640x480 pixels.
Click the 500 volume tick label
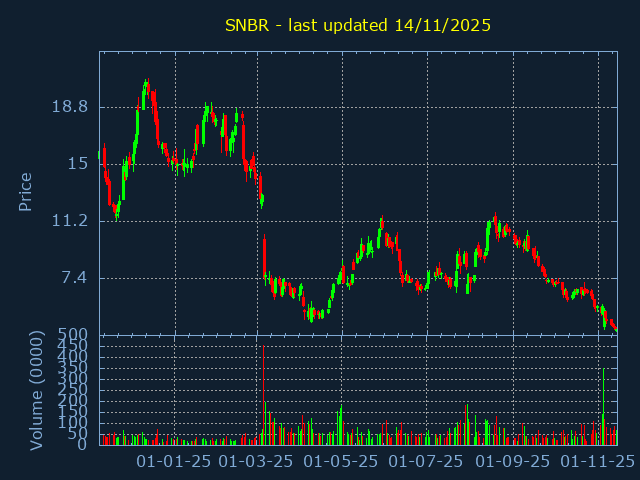coord(72,335)
